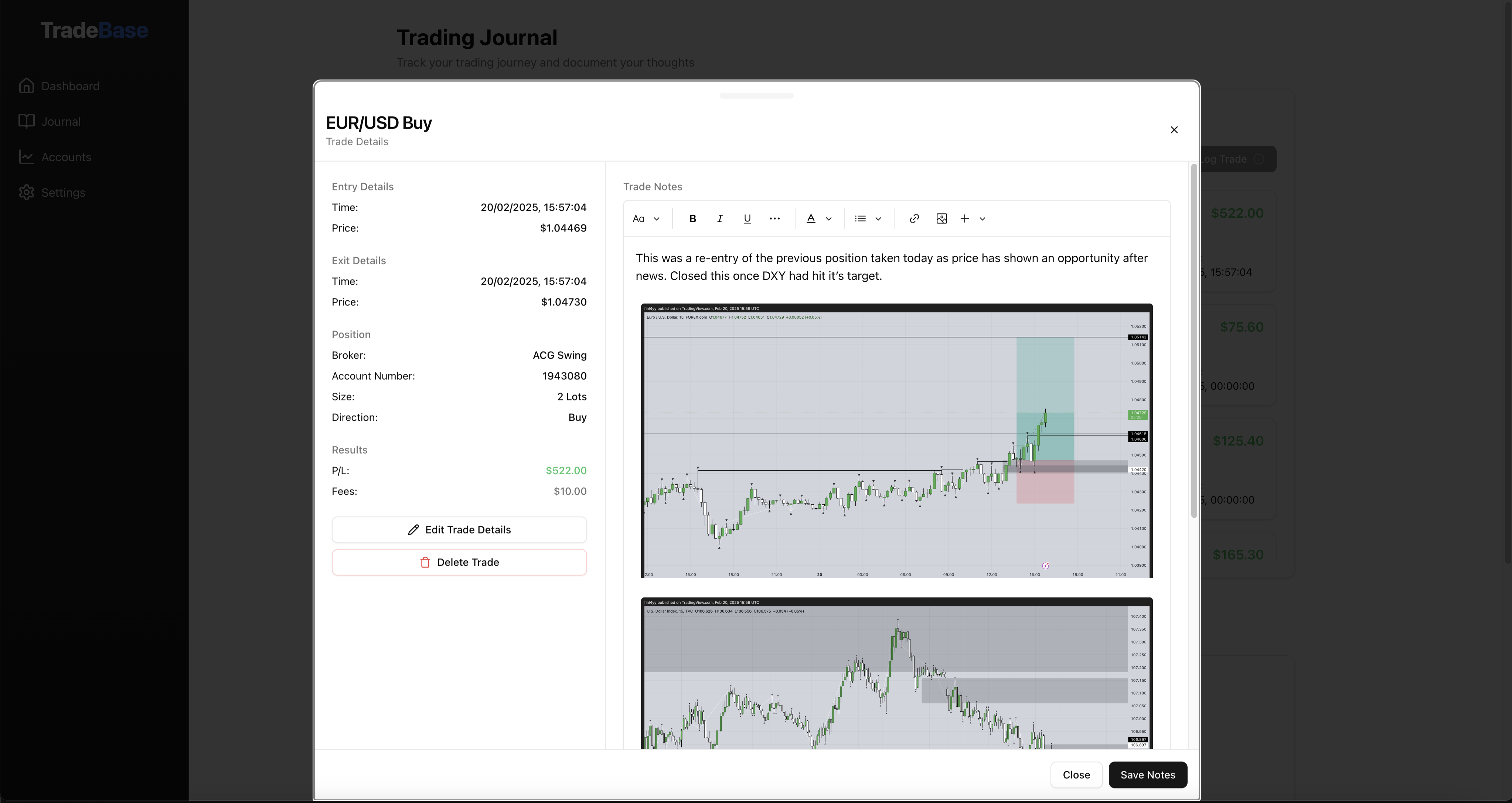Image resolution: width=1512 pixels, height=803 pixels.
Task: Click the EUR/USD Buy dialog title
Action: [x=379, y=123]
